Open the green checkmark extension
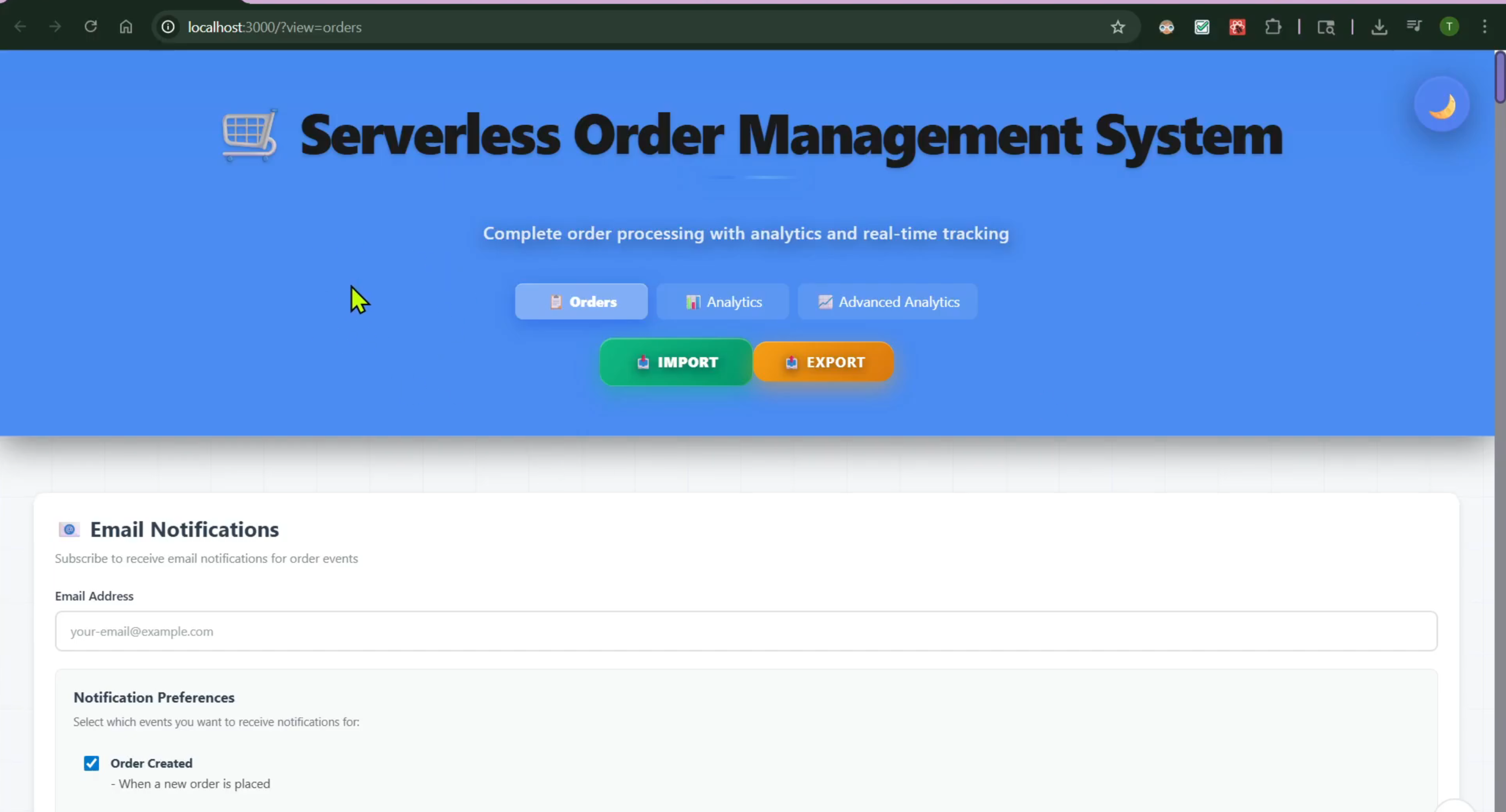The height and width of the screenshot is (812, 1506). click(1202, 27)
